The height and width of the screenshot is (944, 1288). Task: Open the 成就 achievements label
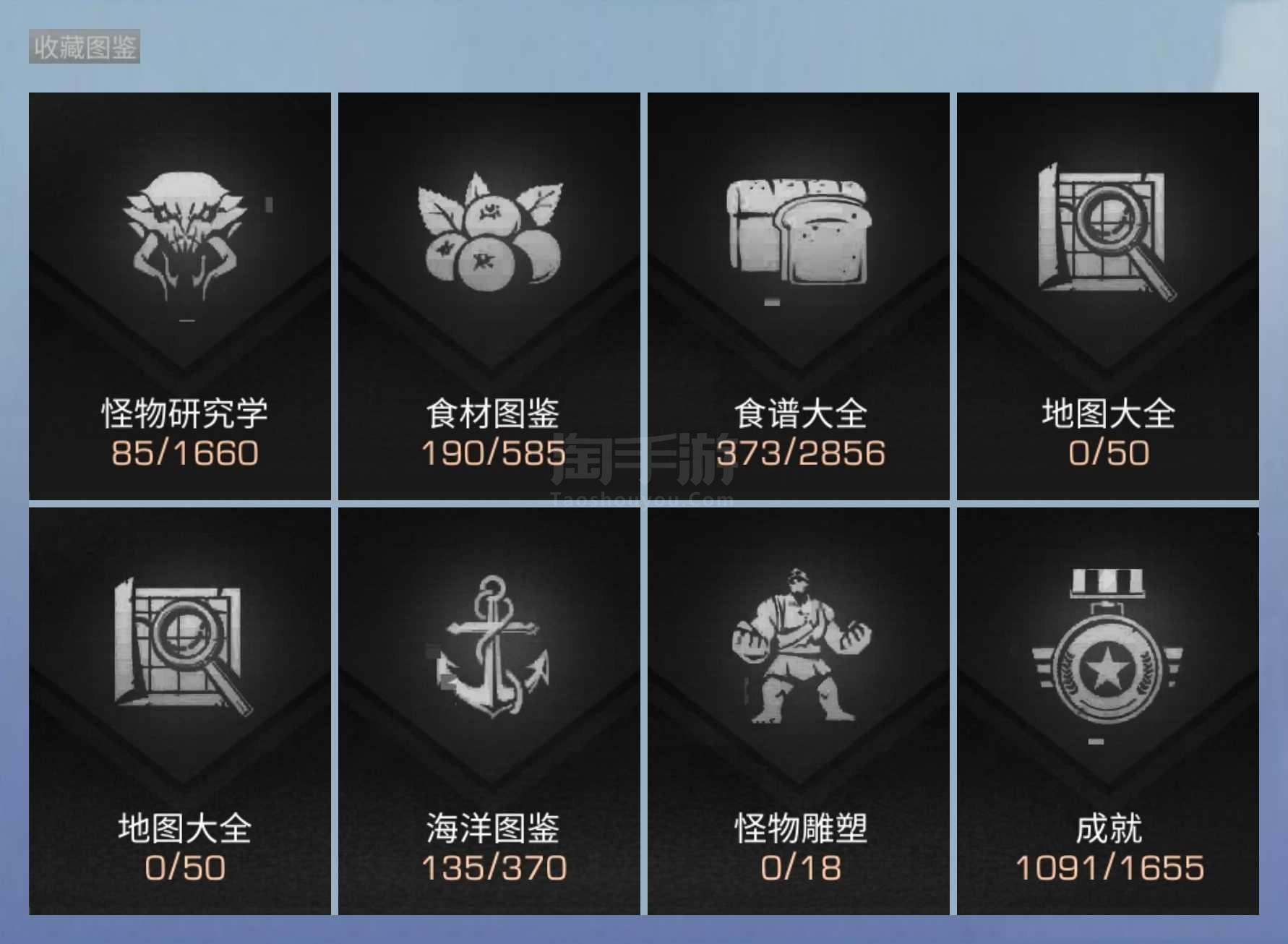point(1109,828)
